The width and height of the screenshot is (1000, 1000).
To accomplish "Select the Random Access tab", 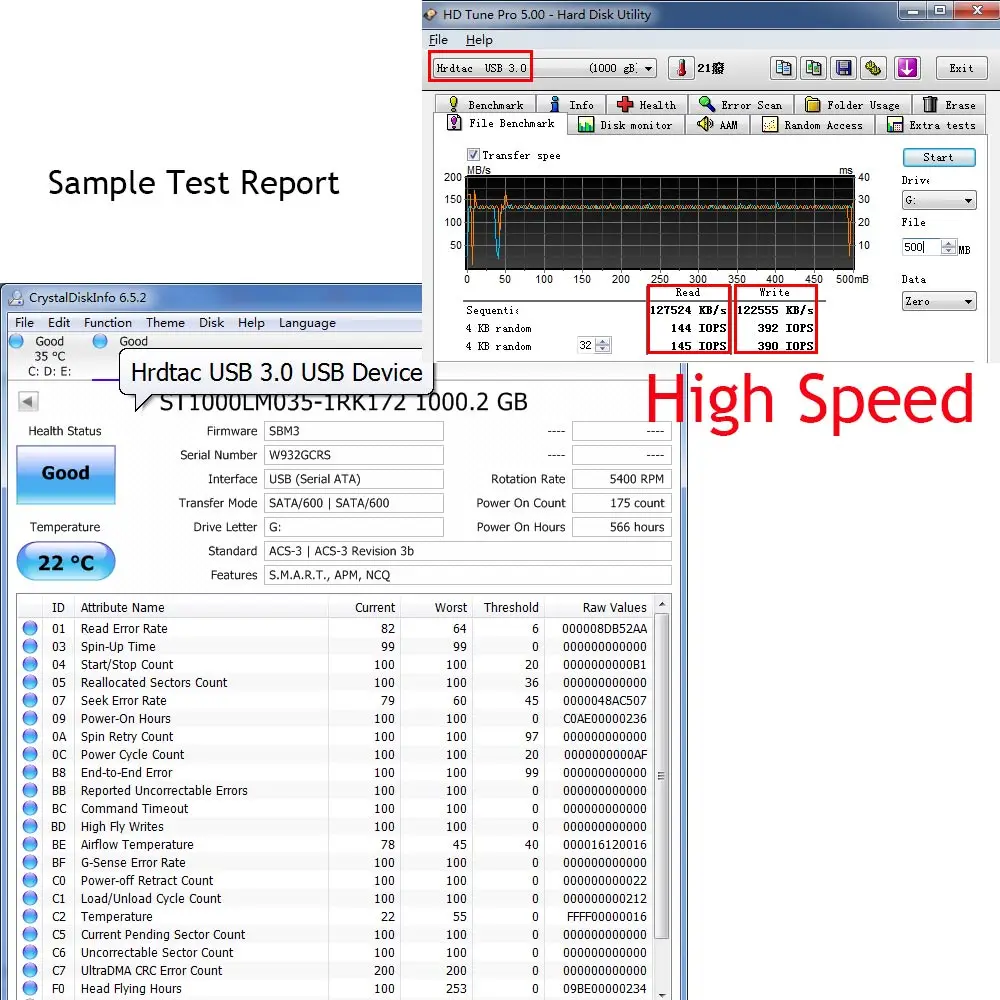I will 812,125.
